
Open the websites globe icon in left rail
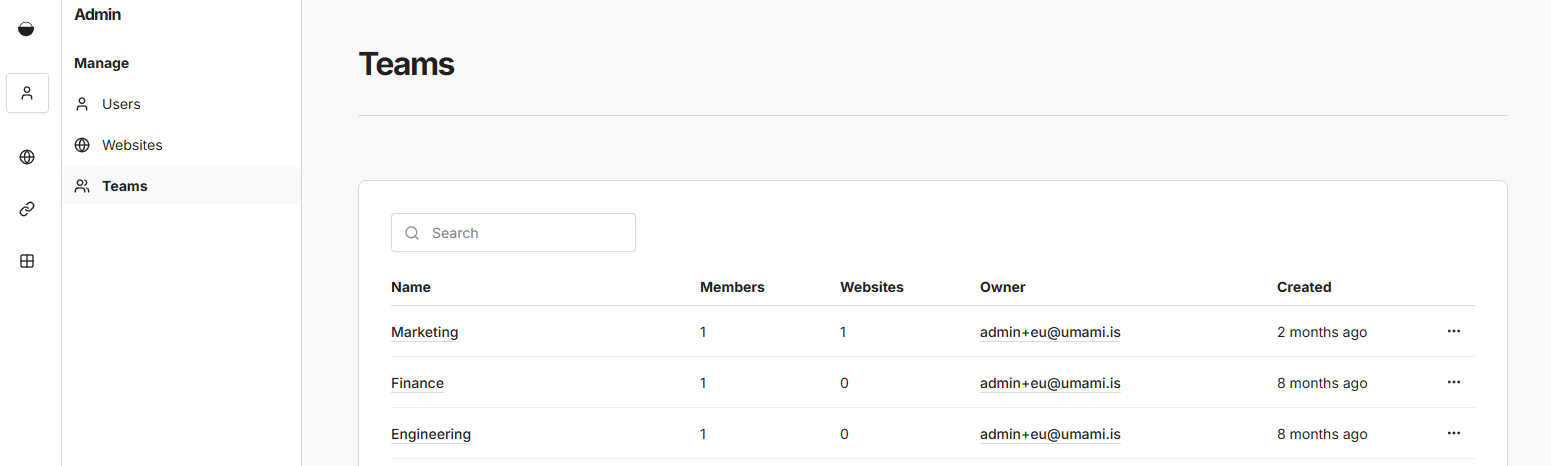coord(27,157)
